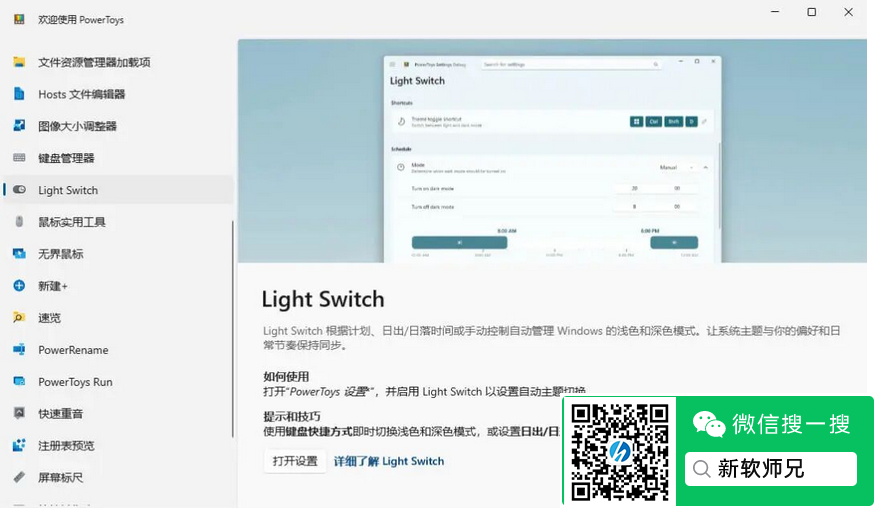Open the 屏幕标尺 sidebar item
The height and width of the screenshot is (508, 876).
(60, 478)
